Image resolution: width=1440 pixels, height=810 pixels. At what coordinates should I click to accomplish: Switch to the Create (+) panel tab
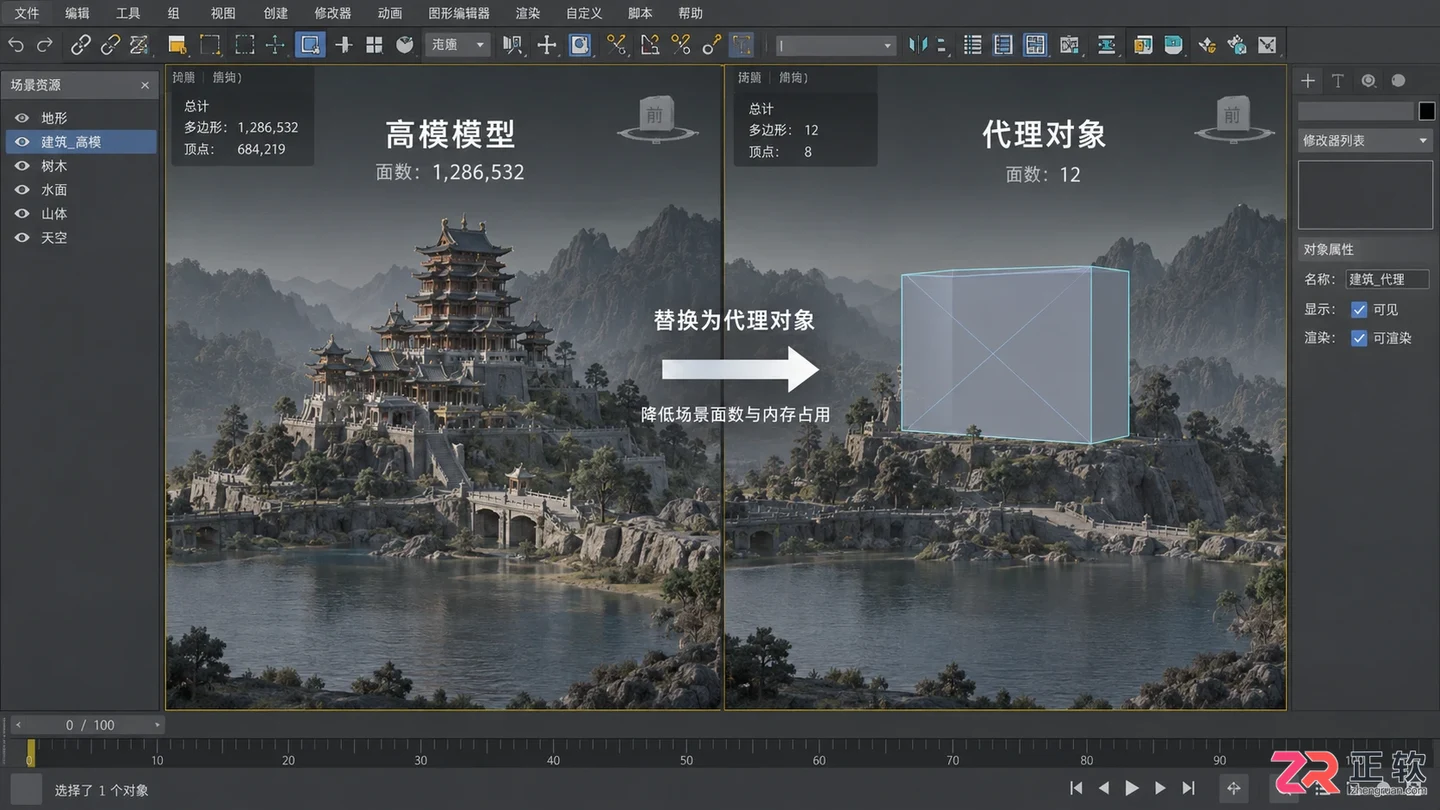click(1308, 81)
